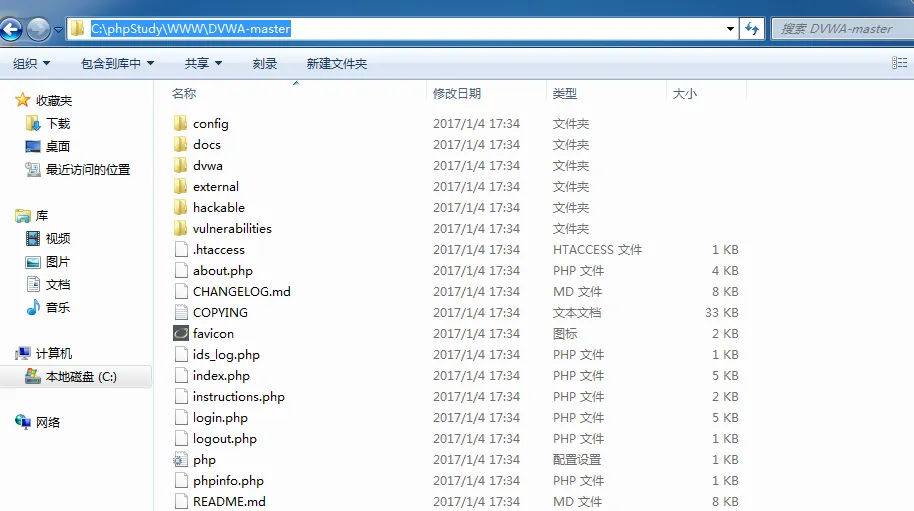The height and width of the screenshot is (511, 914).
Task: Open the 文档 library
Action: click(58, 284)
